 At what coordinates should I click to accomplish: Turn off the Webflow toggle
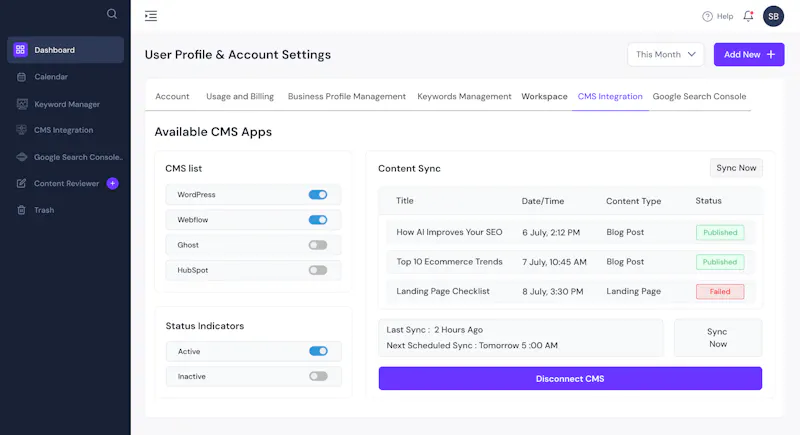(x=318, y=220)
